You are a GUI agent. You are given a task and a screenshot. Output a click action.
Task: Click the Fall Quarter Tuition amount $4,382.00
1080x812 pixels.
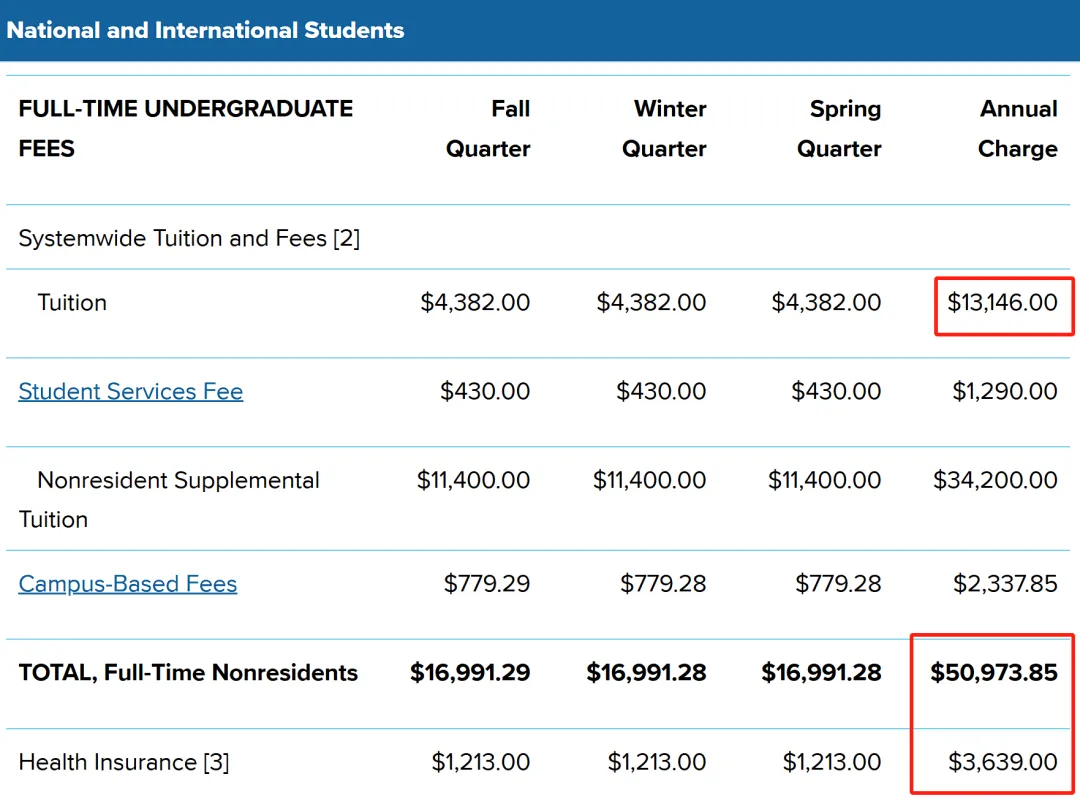point(475,302)
